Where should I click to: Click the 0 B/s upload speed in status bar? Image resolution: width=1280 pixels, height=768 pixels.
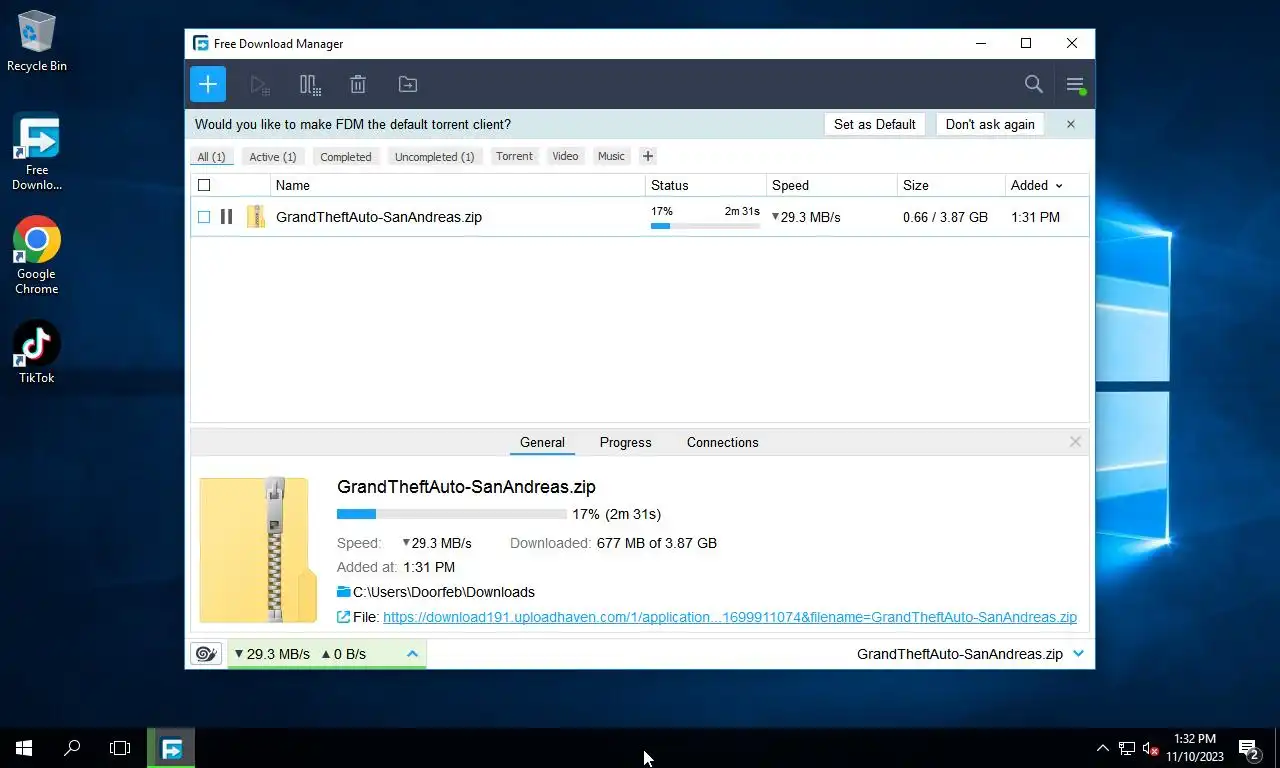point(343,654)
